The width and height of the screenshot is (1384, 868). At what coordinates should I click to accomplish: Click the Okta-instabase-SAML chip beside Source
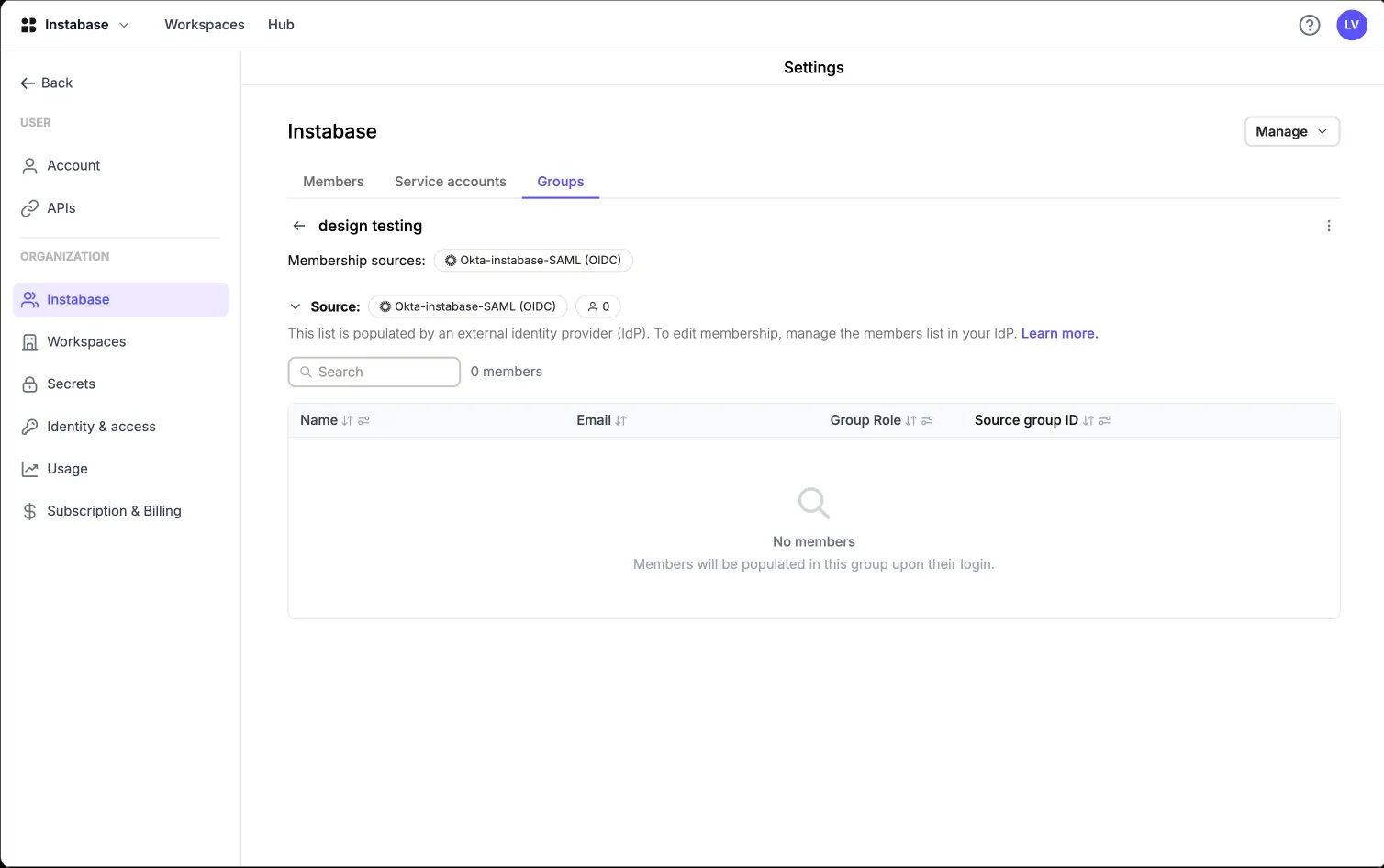point(468,306)
